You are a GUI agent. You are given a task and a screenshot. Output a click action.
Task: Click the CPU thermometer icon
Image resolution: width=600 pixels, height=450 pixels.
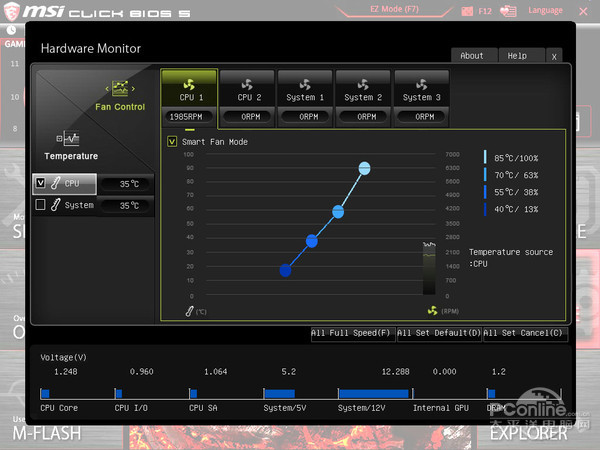(55, 183)
